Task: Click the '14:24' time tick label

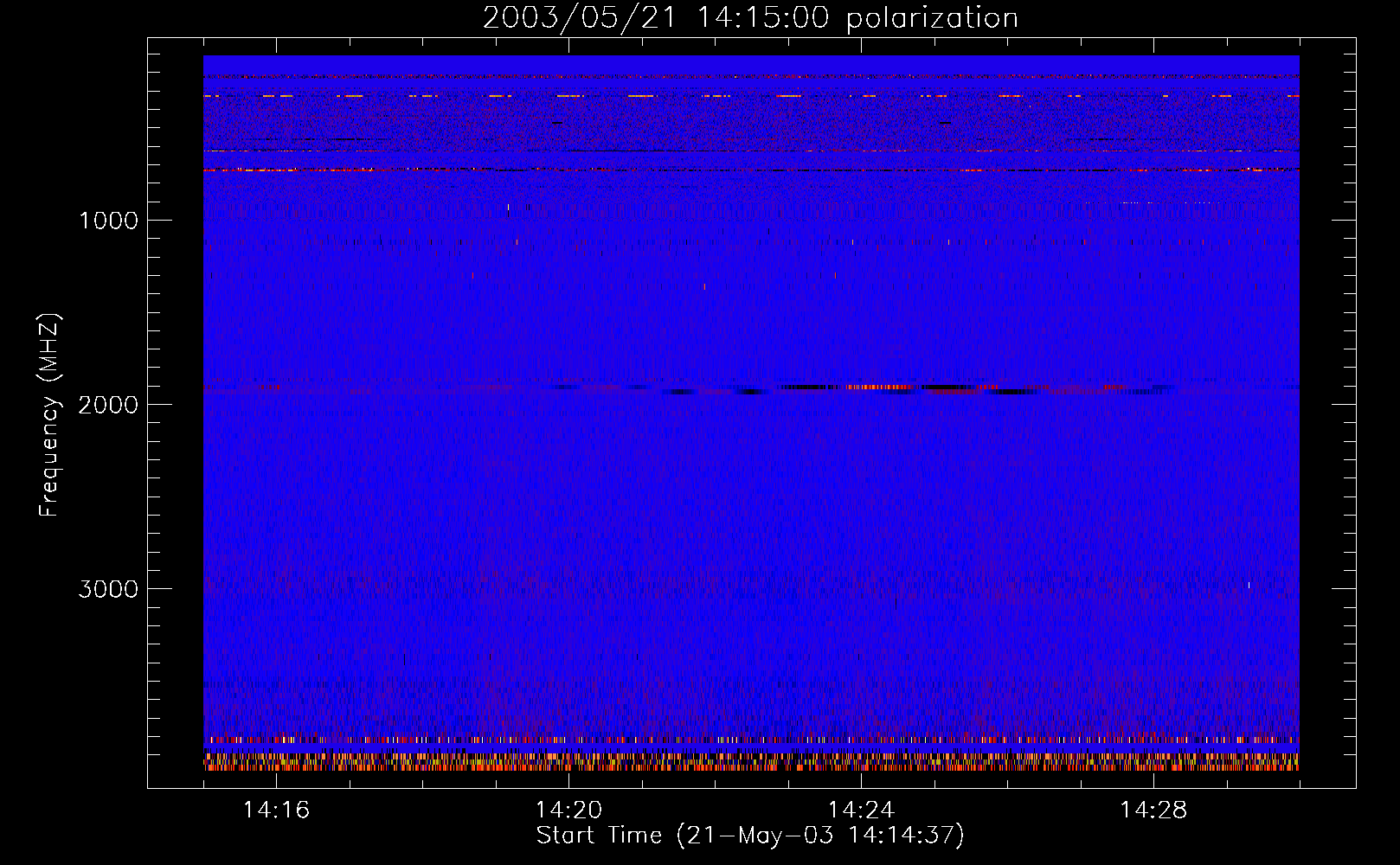Action: [x=861, y=811]
